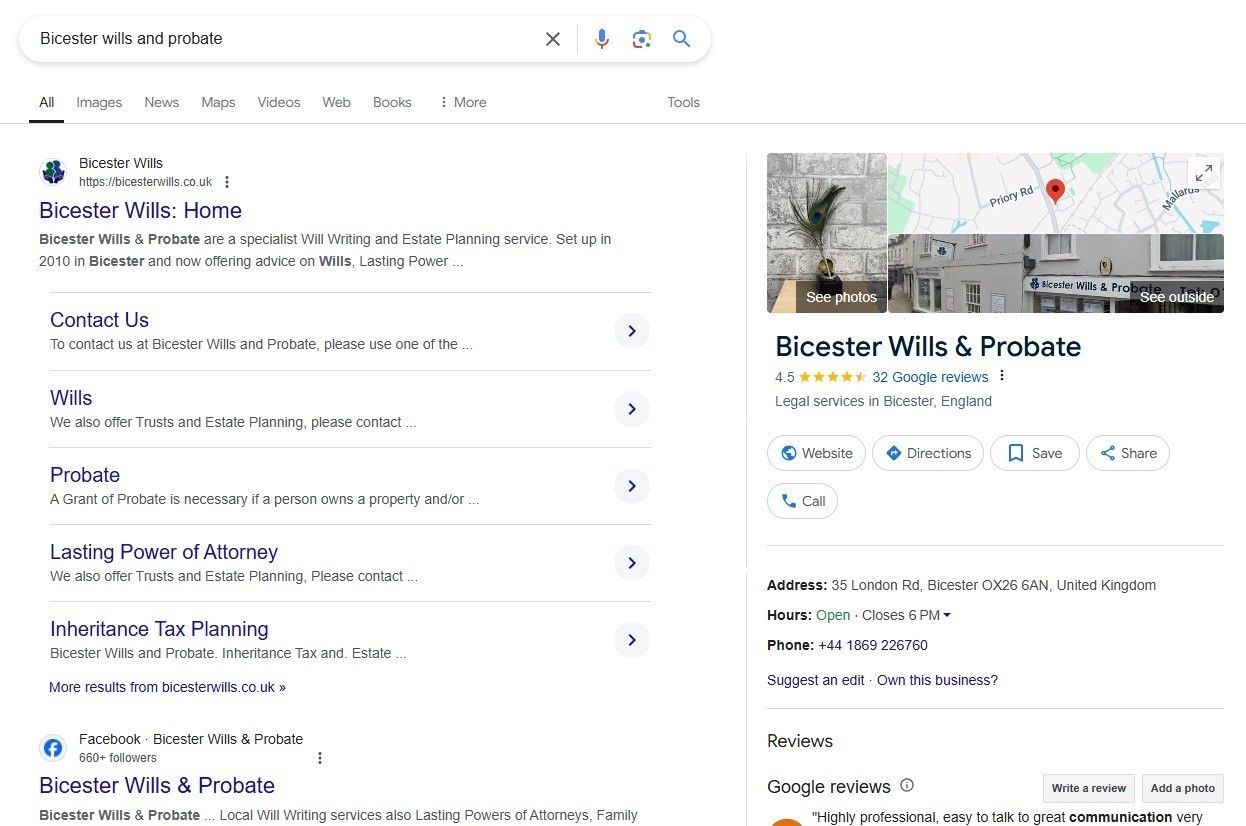
Task: Click the red map pin marker
Action: click(1054, 191)
